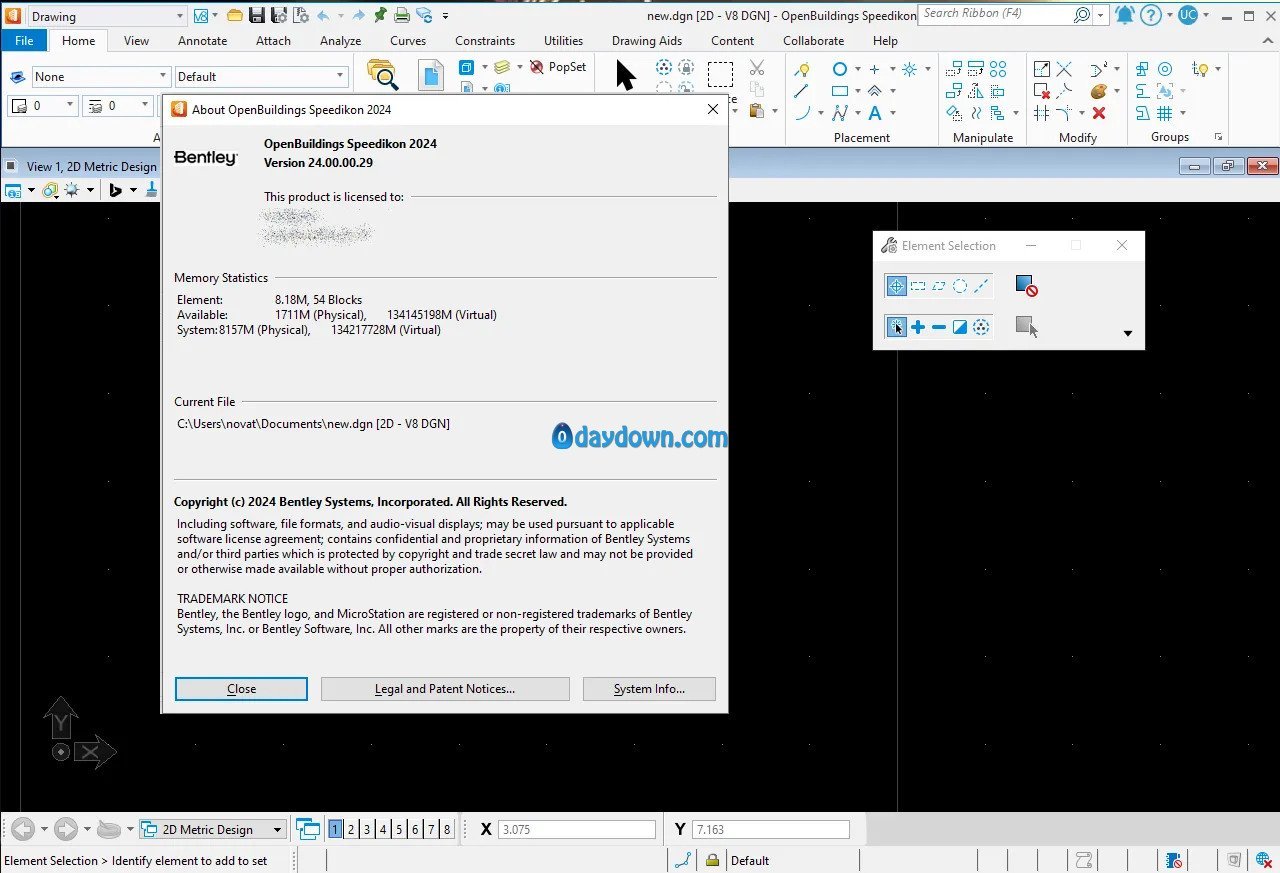
Task: Switch to the Annotate ribbon tab
Action: click(203, 41)
